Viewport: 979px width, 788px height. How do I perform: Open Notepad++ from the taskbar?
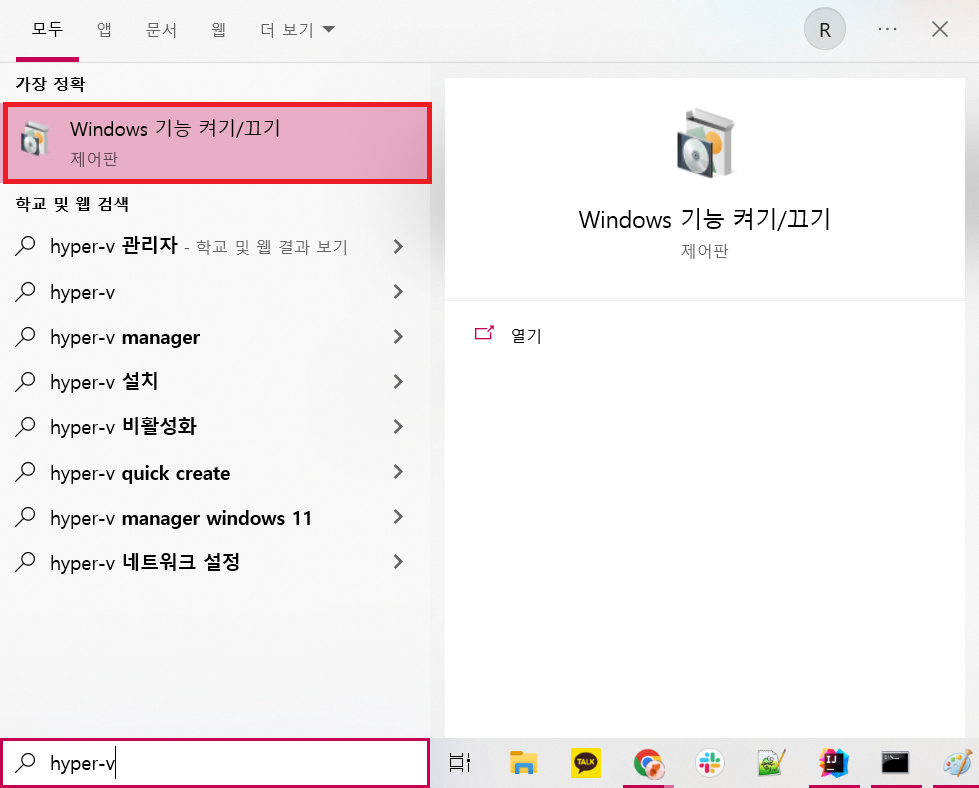(x=772, y=762)
